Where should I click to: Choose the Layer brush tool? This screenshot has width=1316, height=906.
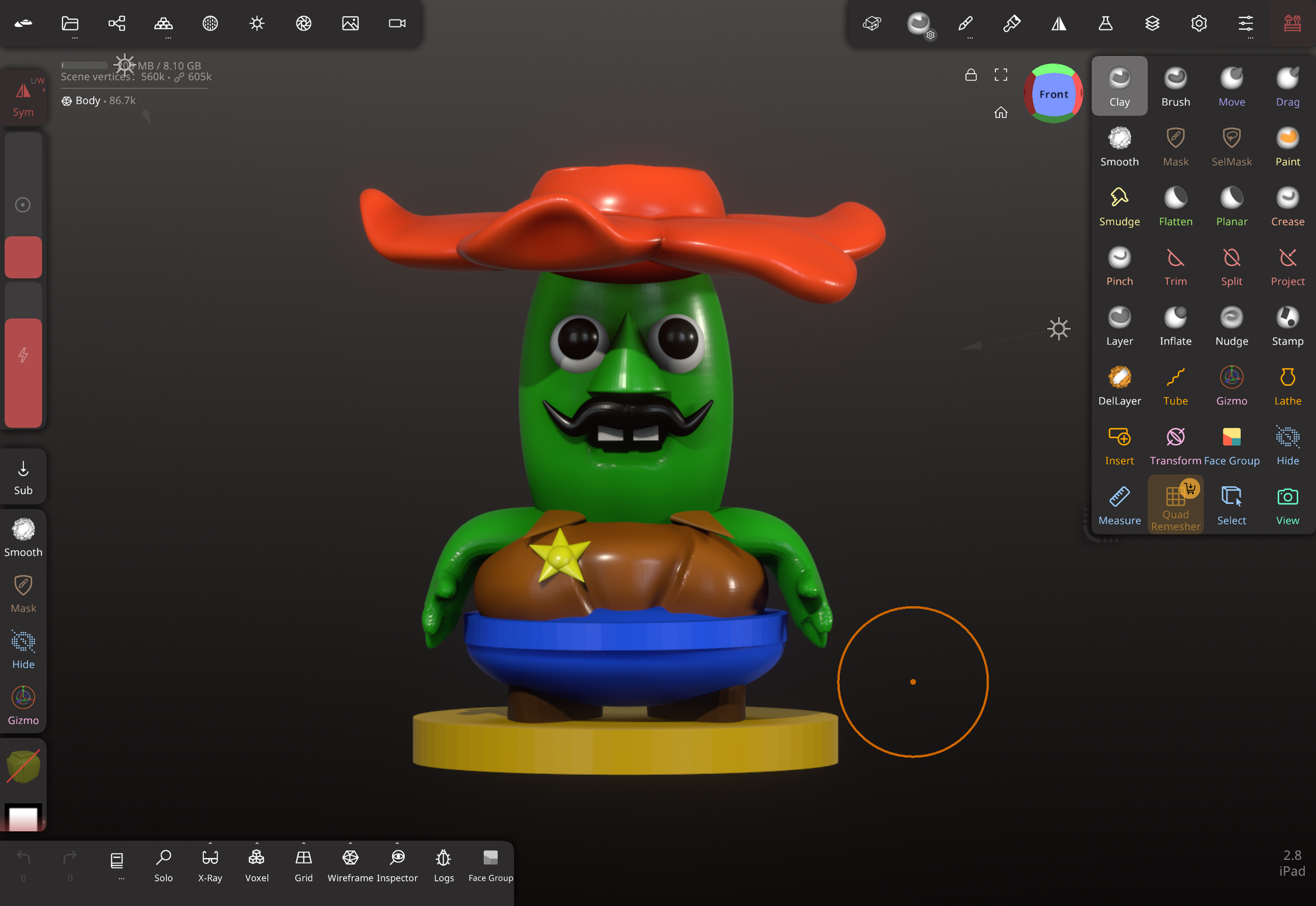tap(1119, 325)
